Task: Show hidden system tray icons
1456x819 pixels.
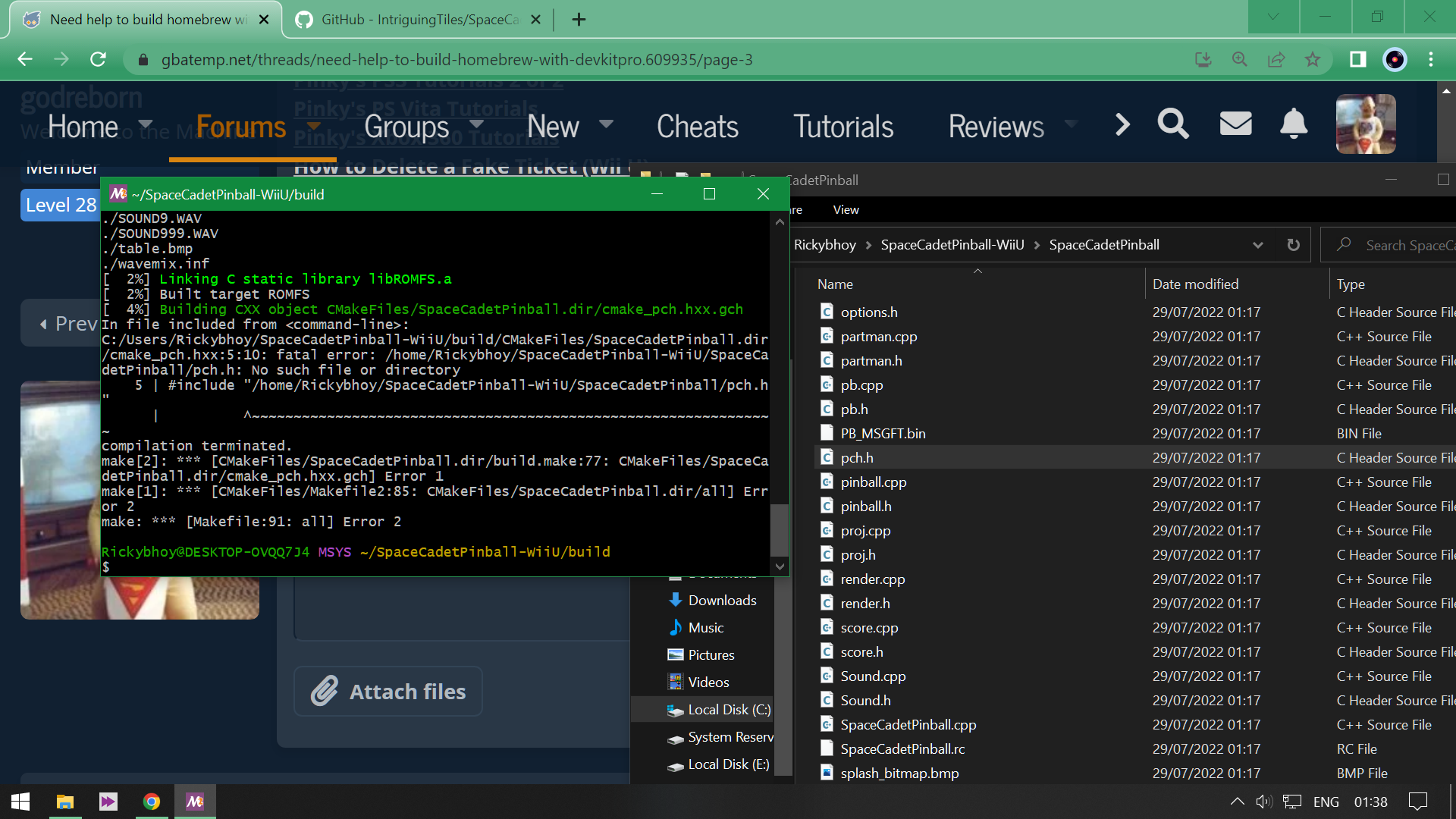Action: (1237, 802)
